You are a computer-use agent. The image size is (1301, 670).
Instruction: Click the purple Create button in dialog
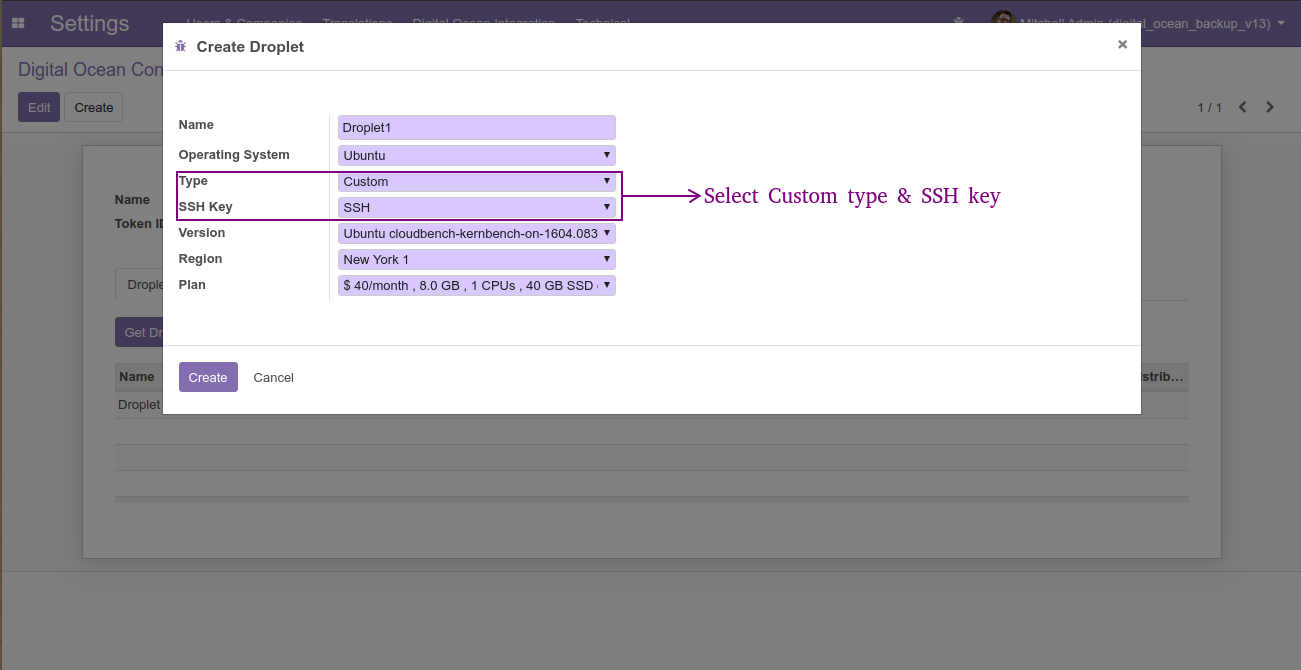(208, 377)
